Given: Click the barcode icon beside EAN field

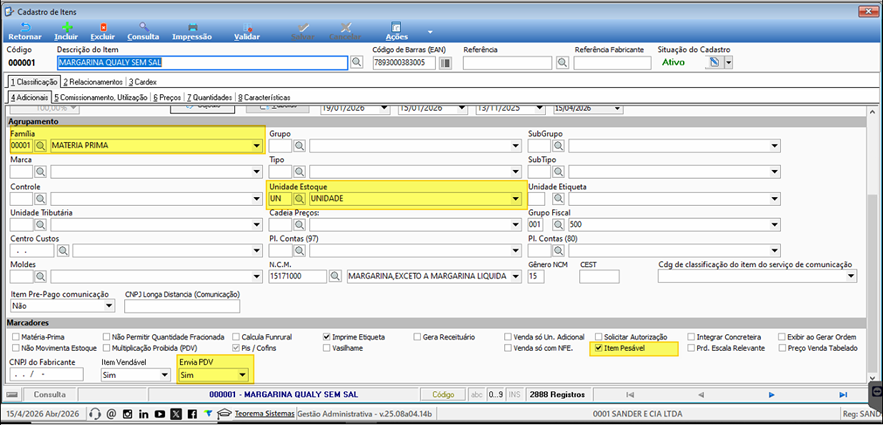Looking at the screenshot, I should (445, 62).
